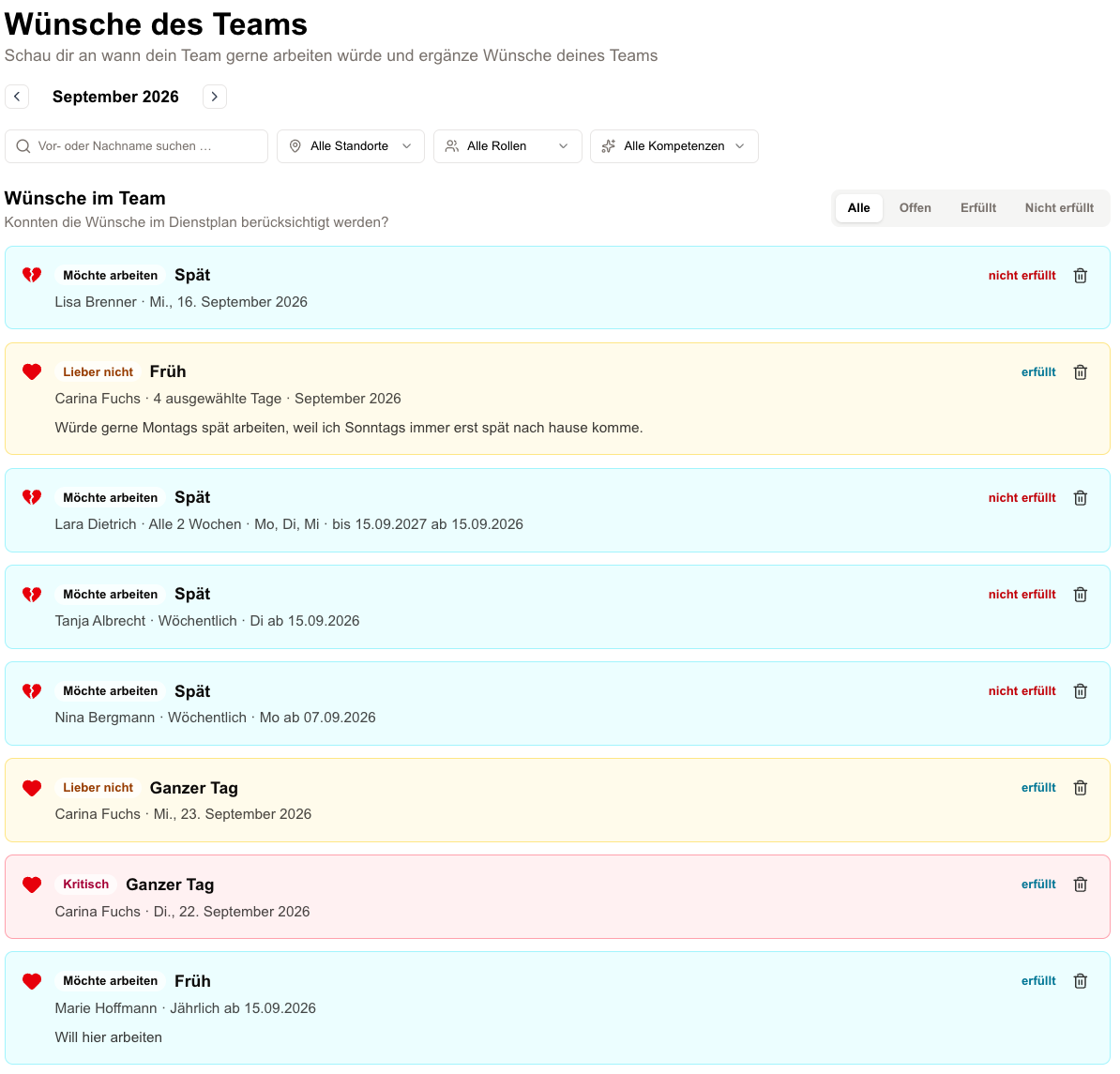Image resolution: width=1120 pixels, height=1074 pixels.
Task: Go to previous month with left chevron
Action: pyautogui.click(x=17, y=97)
